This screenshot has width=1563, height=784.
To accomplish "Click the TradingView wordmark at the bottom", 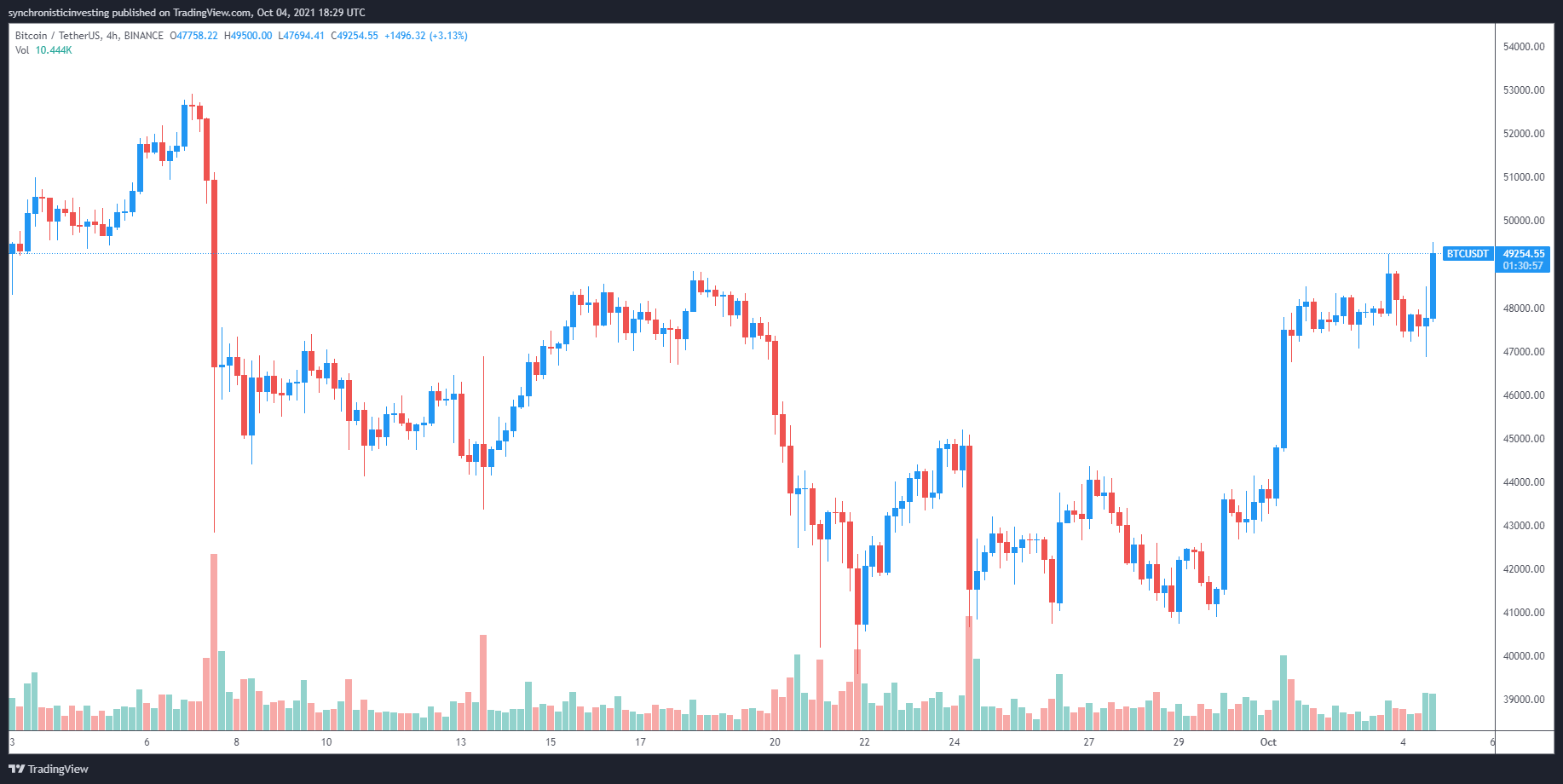I will pyautogui.click(x=58, y=769).
